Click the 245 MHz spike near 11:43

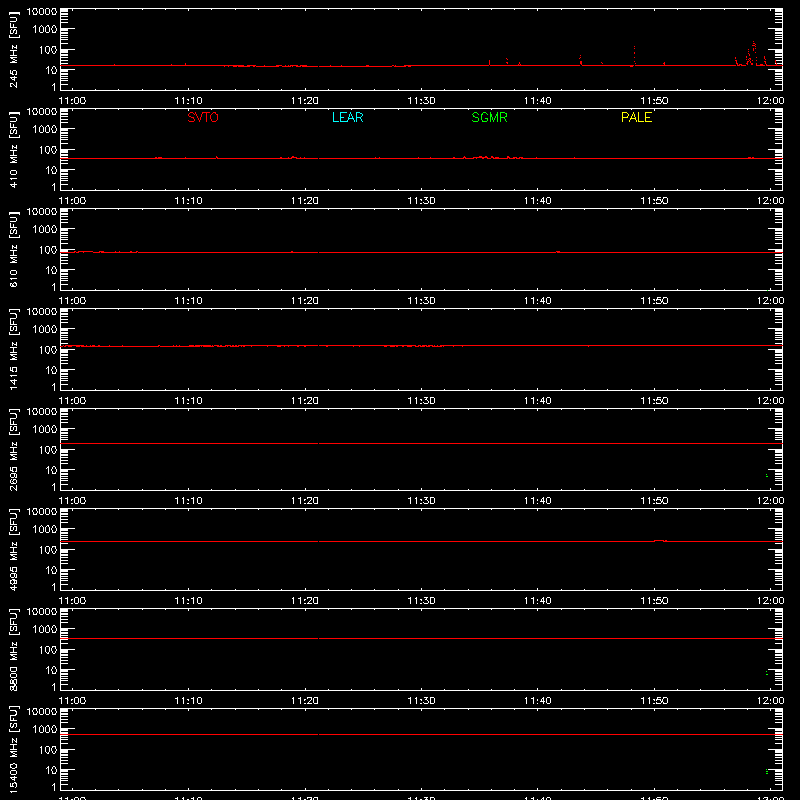[581, 60]
